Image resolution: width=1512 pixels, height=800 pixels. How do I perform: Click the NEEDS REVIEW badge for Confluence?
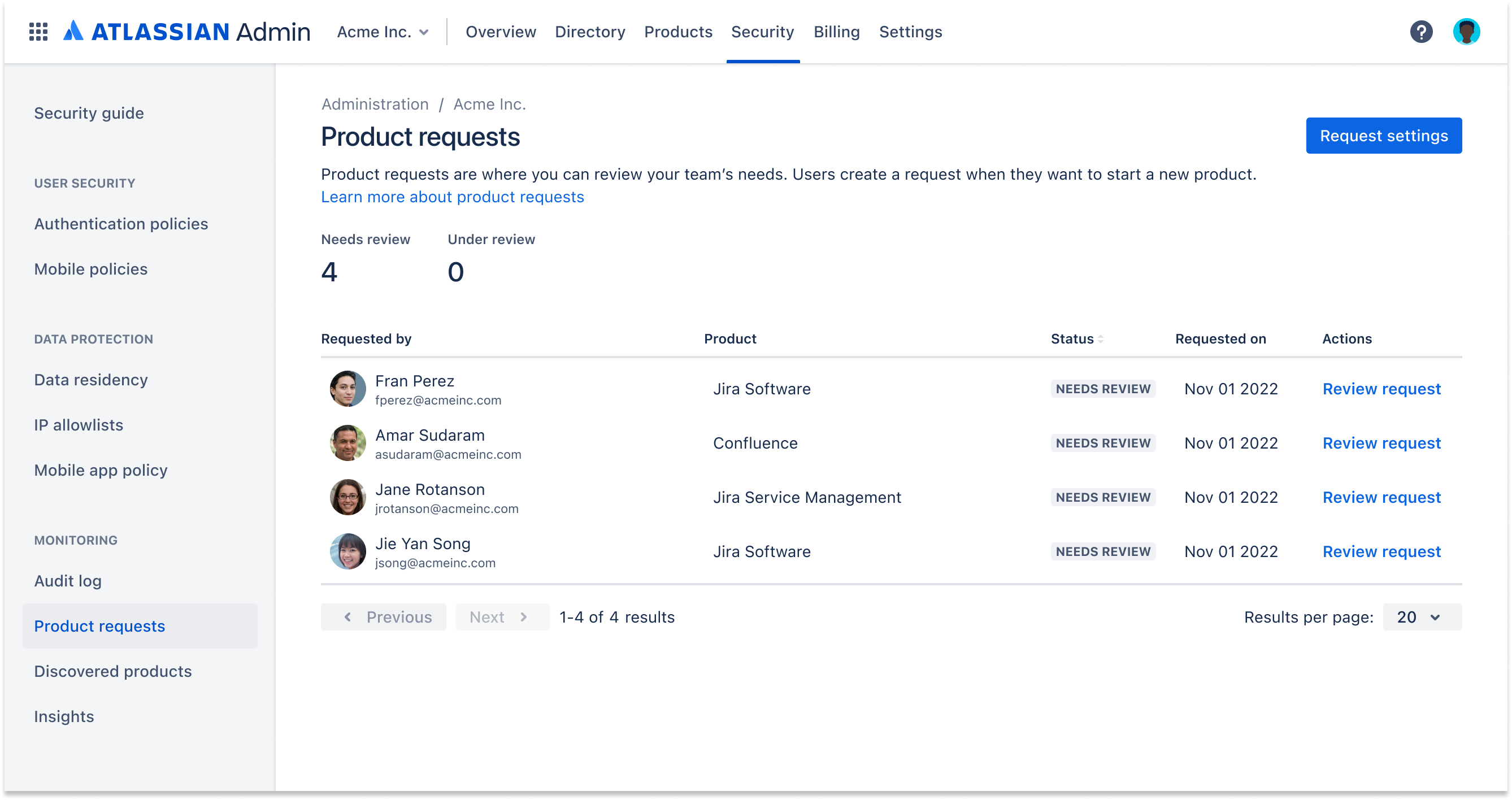coord(1103,443)
